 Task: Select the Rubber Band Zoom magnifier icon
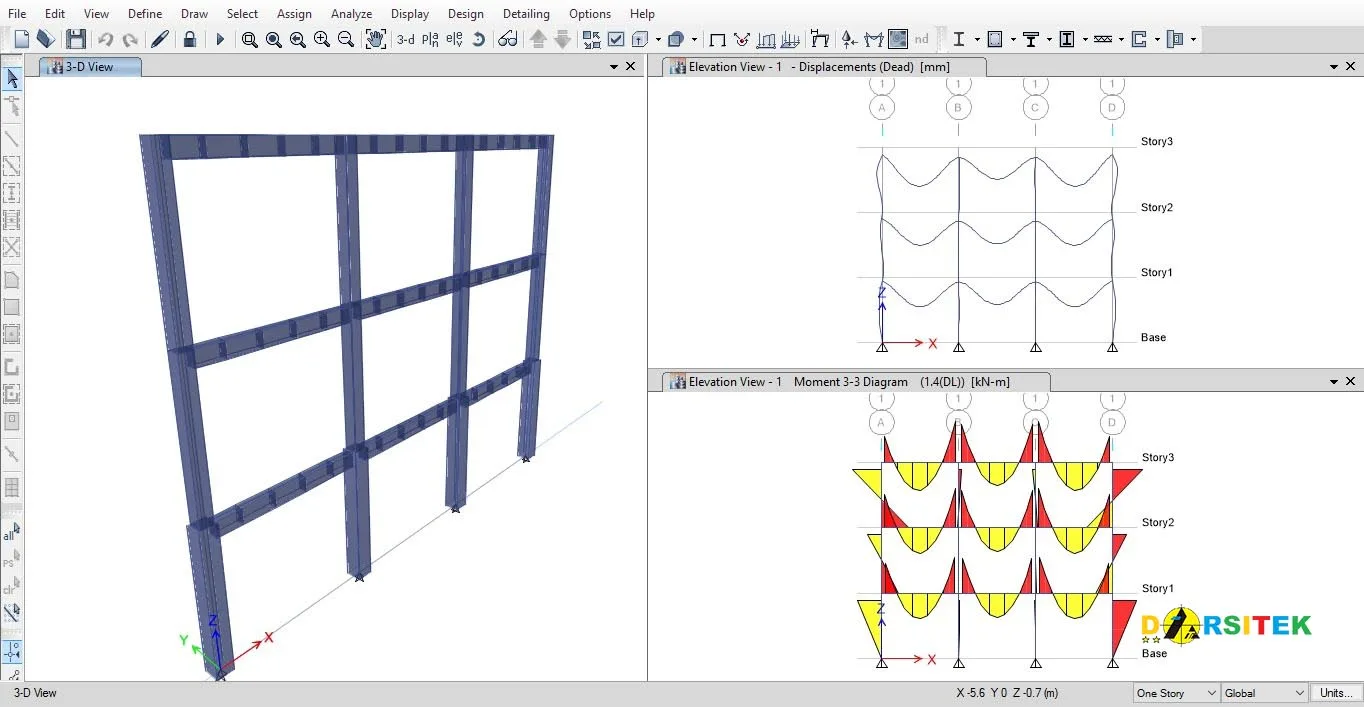(x=249, y=39)
